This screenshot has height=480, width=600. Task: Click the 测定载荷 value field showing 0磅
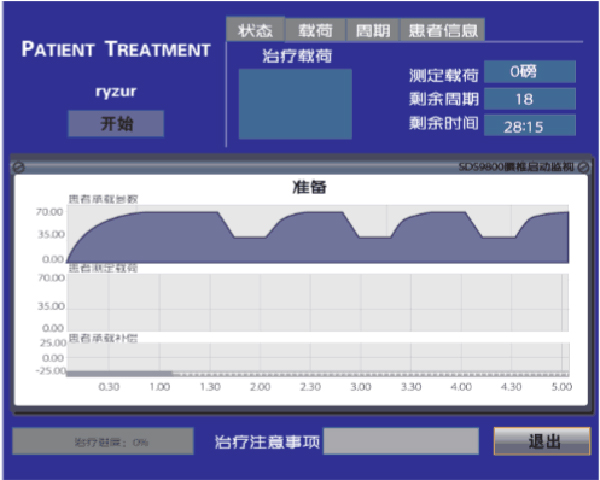point(529,73)
